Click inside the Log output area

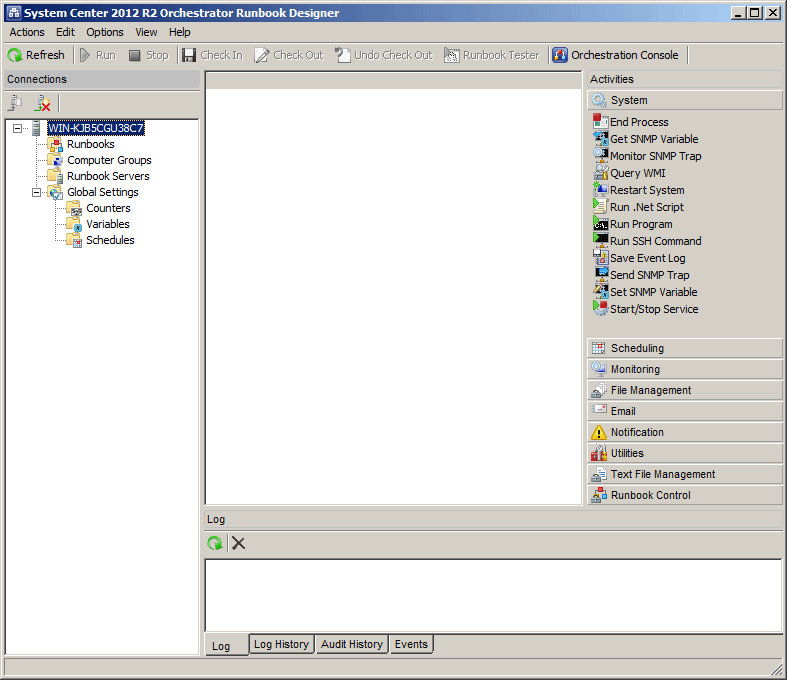(493, 596)
